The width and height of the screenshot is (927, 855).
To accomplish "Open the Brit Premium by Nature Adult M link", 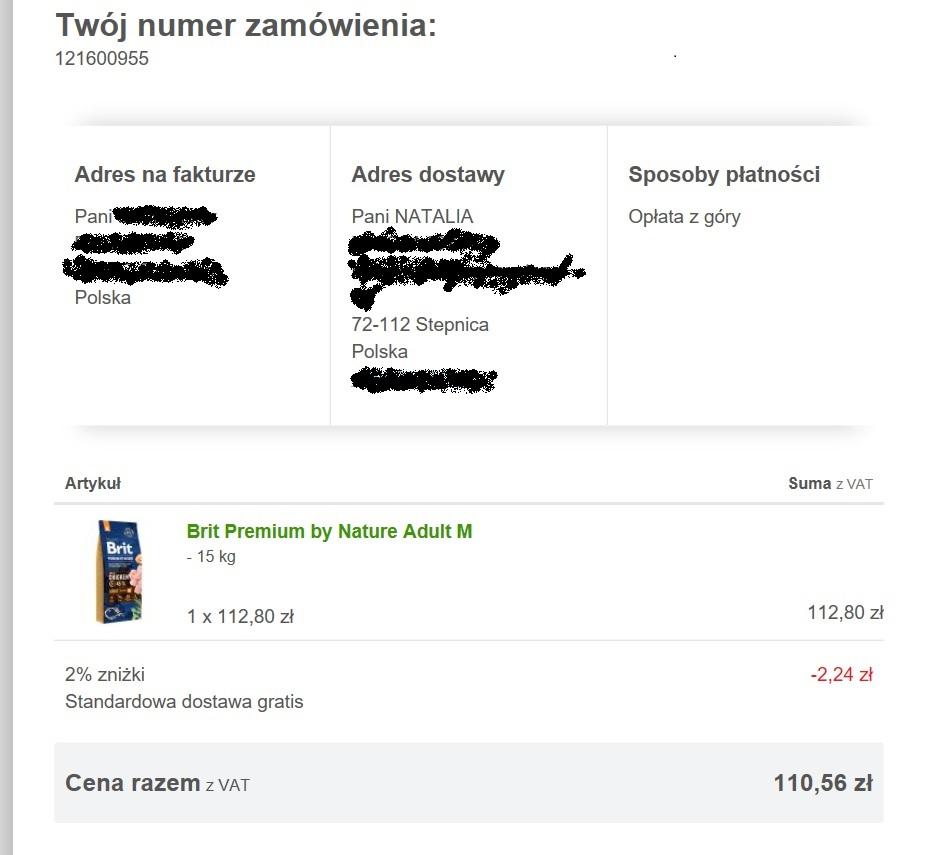I will (x=329, y=532).
